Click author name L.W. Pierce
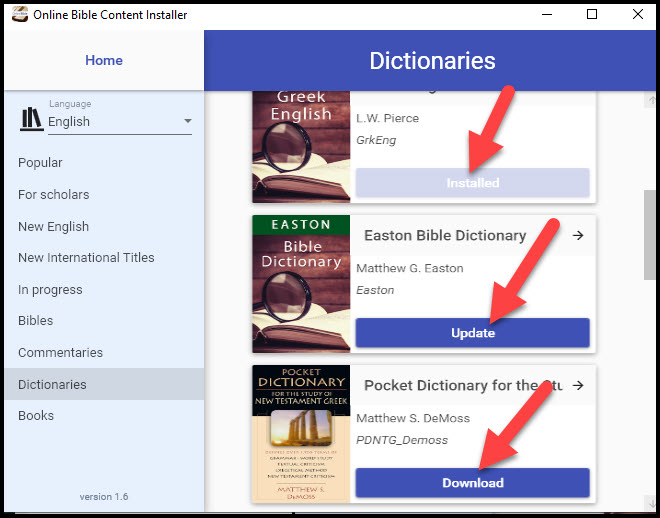 387,118
